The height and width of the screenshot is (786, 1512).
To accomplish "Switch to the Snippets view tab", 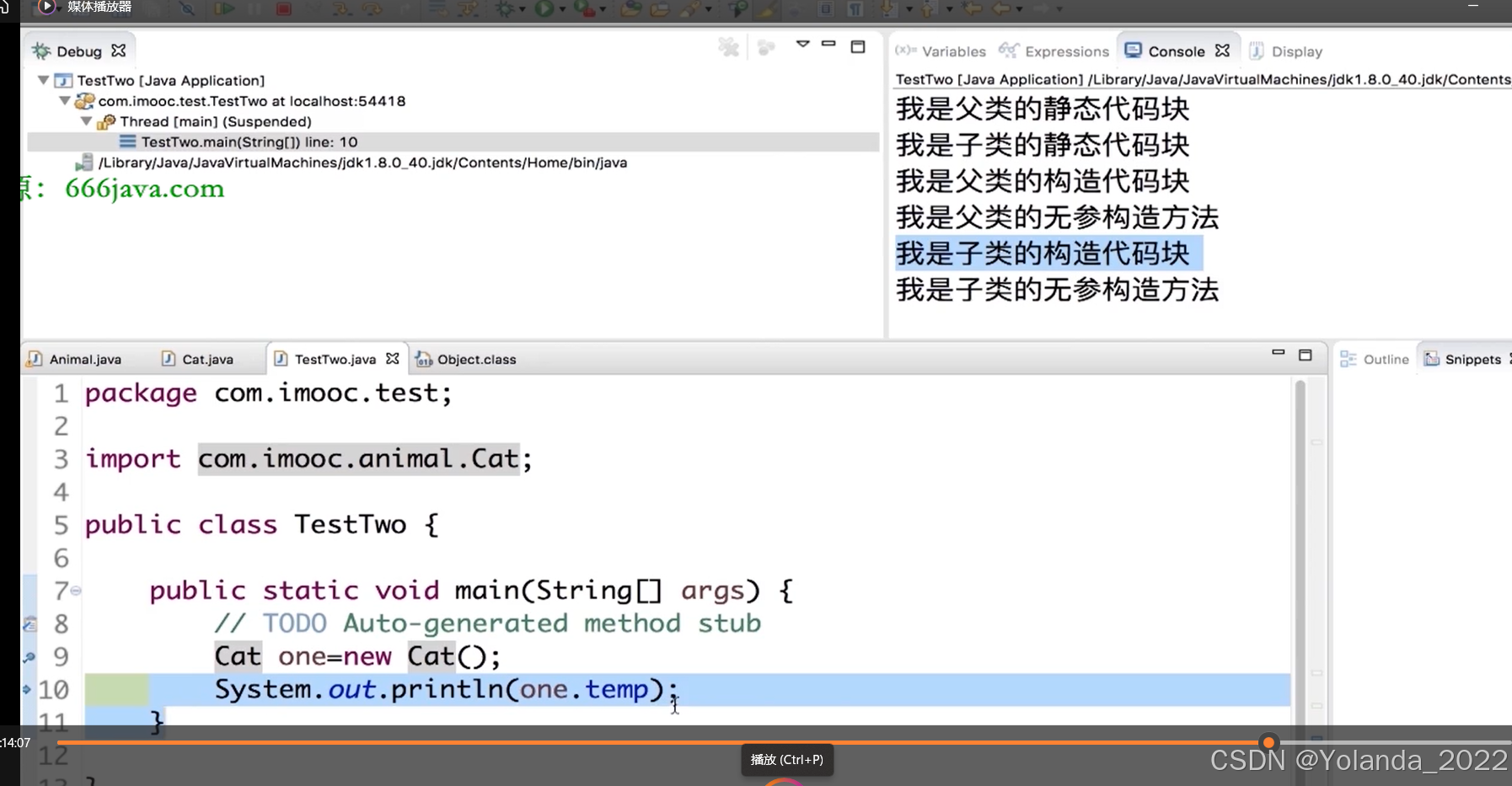I will click(x=1462, y=359).
